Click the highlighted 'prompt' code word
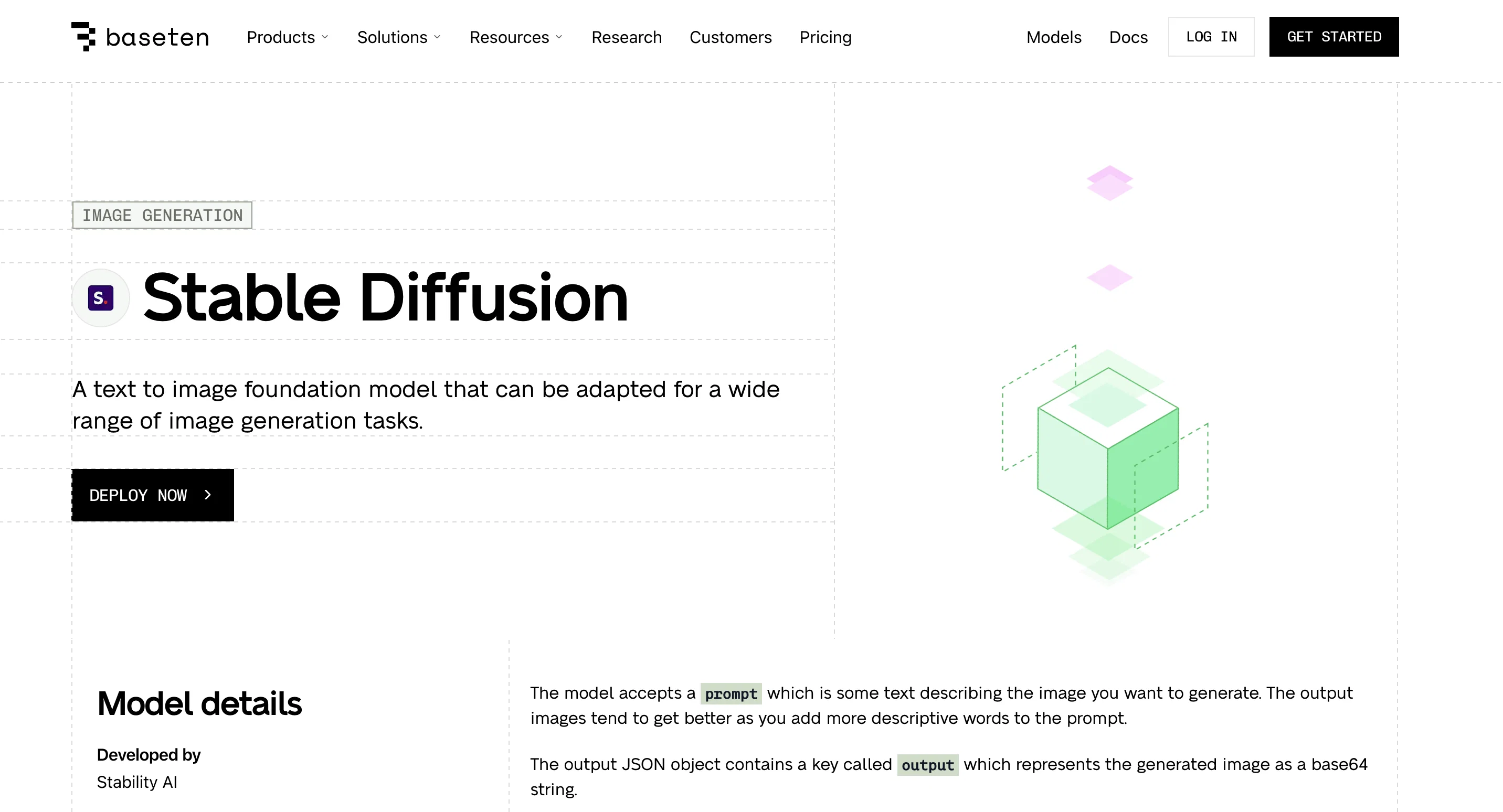 click(x=731, y=693)
